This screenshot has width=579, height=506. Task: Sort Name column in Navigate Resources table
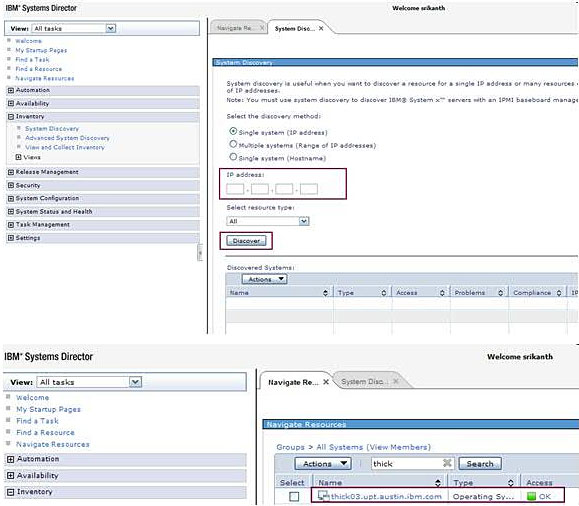(438, 483)
